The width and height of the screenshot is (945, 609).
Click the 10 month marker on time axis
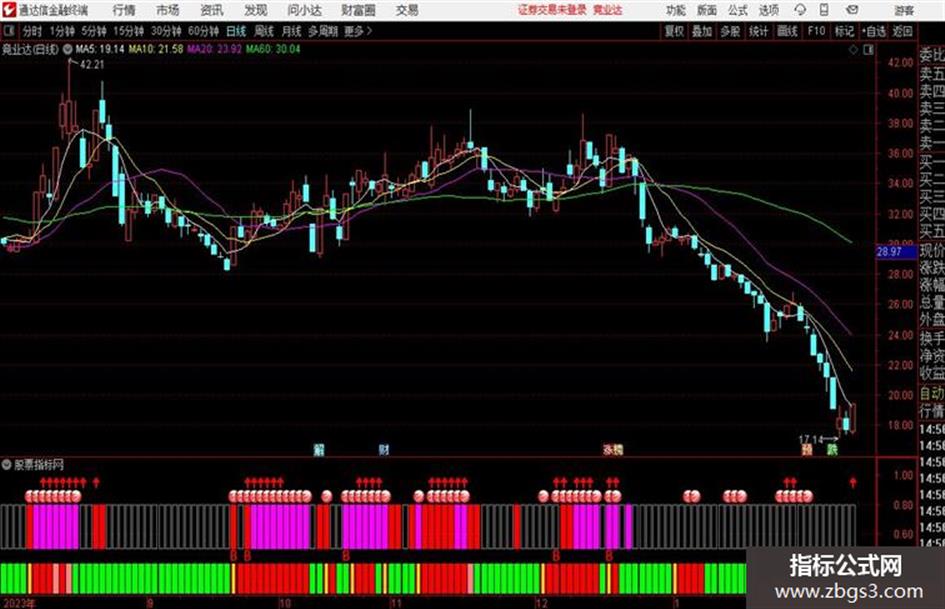pos(284,603)
